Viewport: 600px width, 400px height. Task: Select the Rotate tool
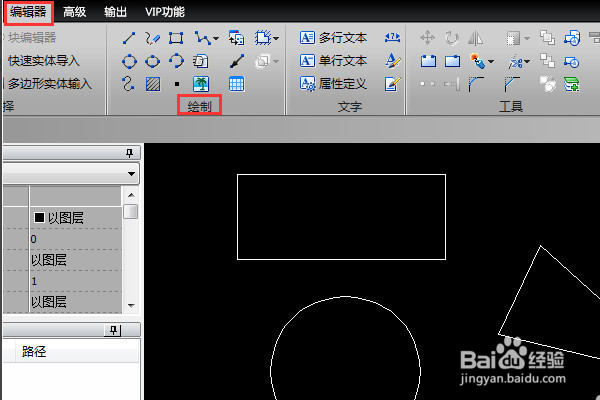click(452, 38)
